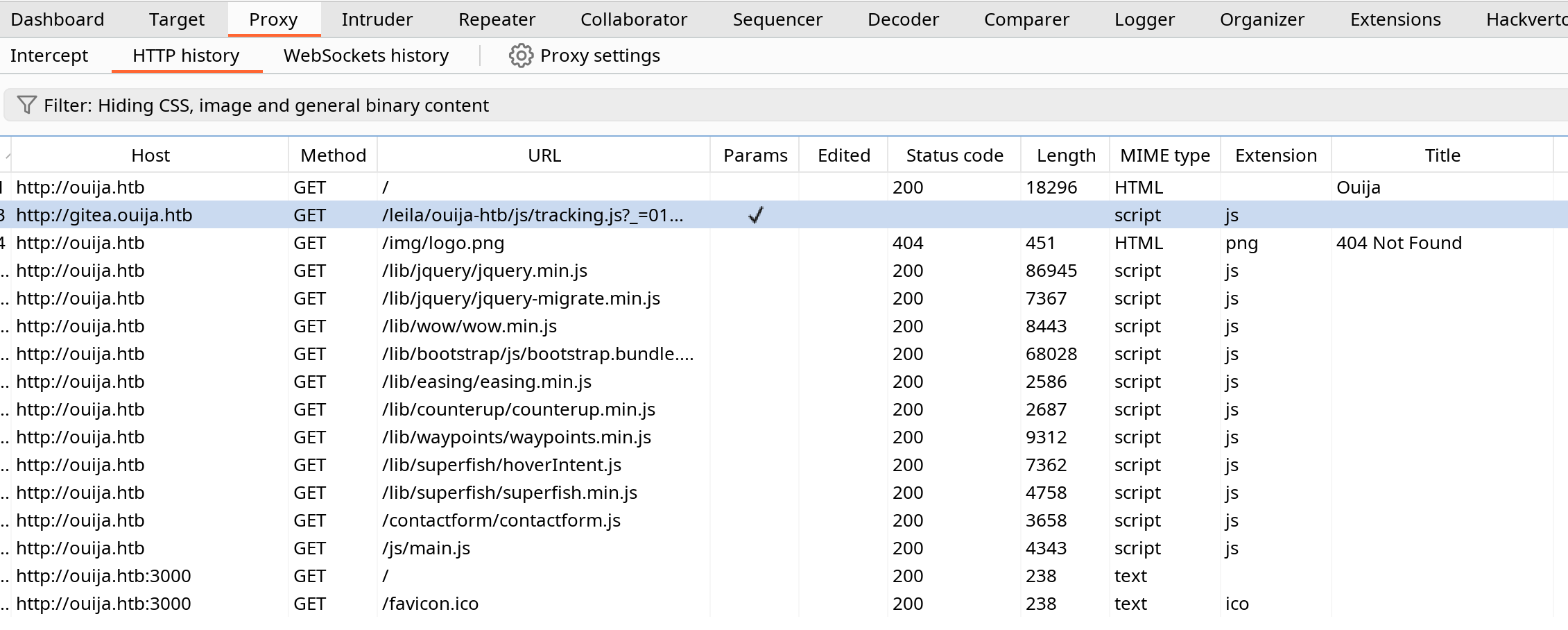Select the ouija.htb:3000 favicon.ico request
Image resolution: width=1568 pixels, height=630 pixels.
pyautogui.click(x=784, y=604)
